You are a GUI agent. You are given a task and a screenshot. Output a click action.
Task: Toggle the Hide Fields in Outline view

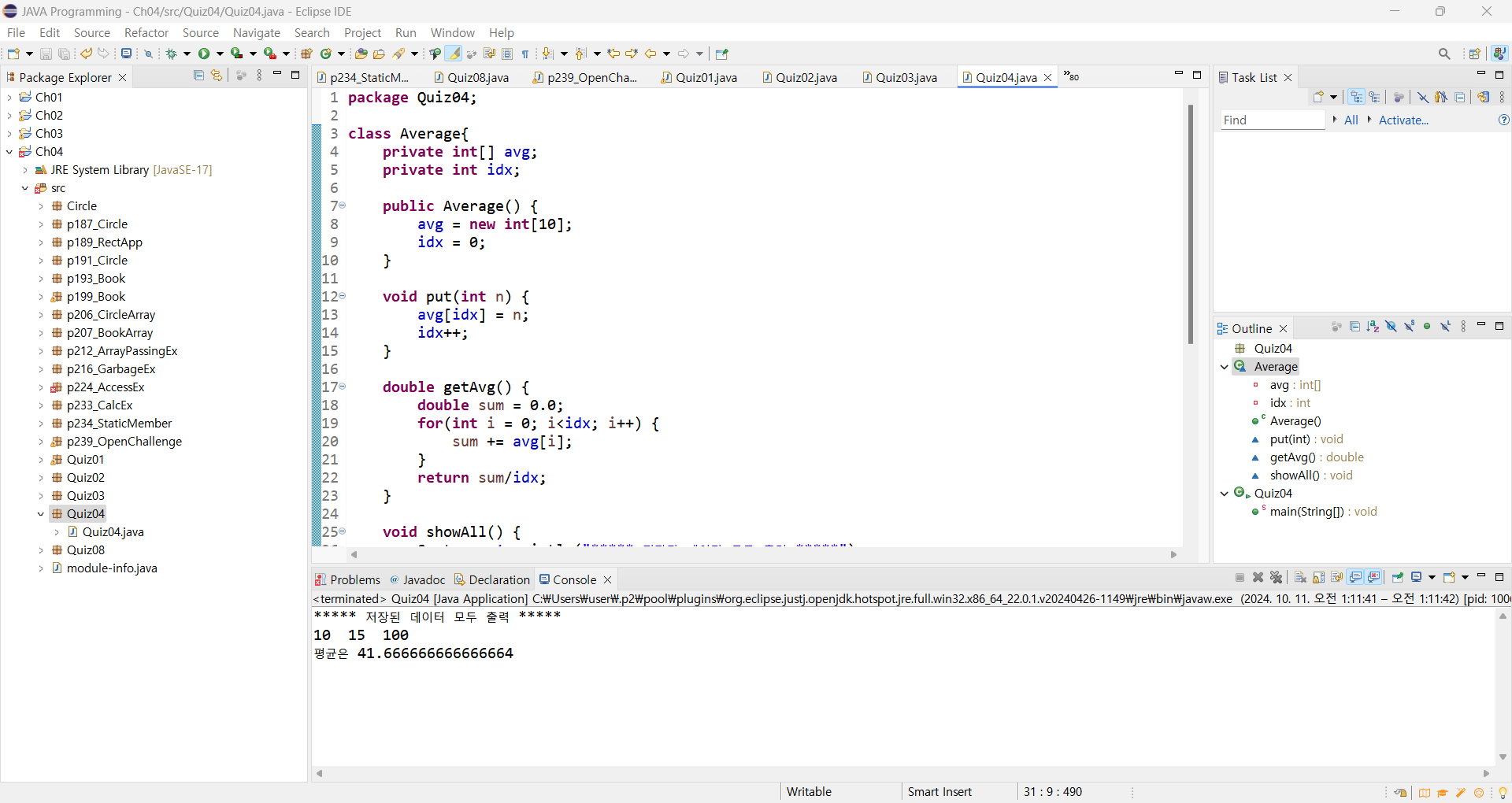point(1391,327)
